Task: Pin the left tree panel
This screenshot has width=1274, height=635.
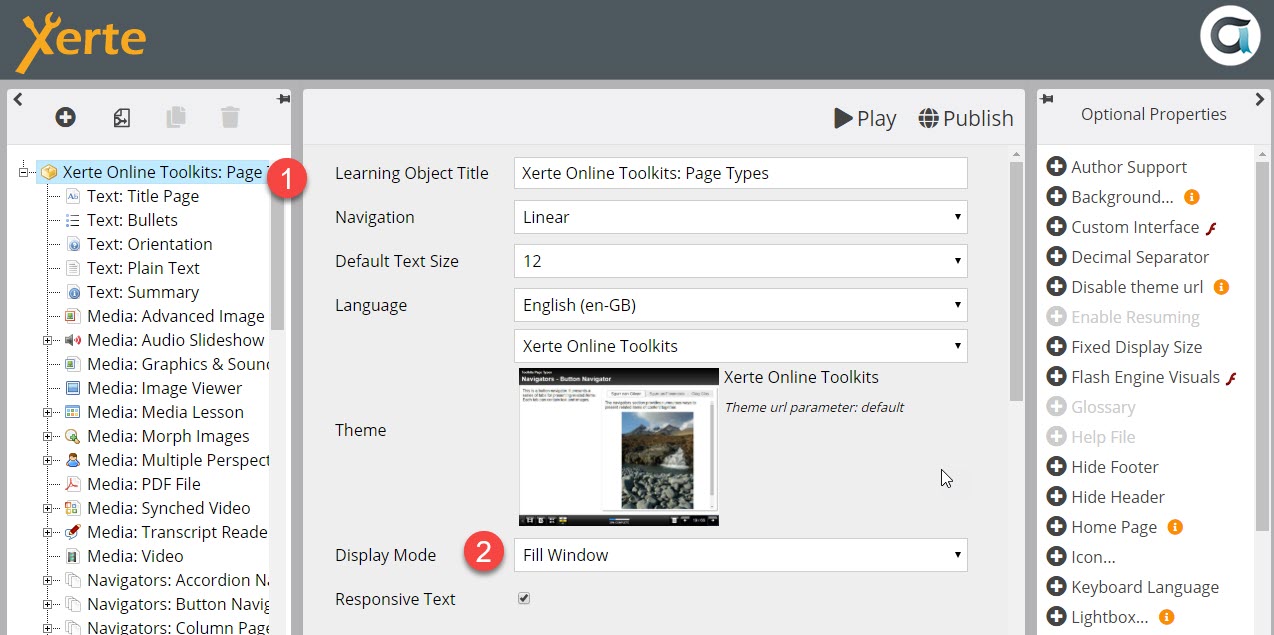Action: pyautogui.click(x=283, y=99)
